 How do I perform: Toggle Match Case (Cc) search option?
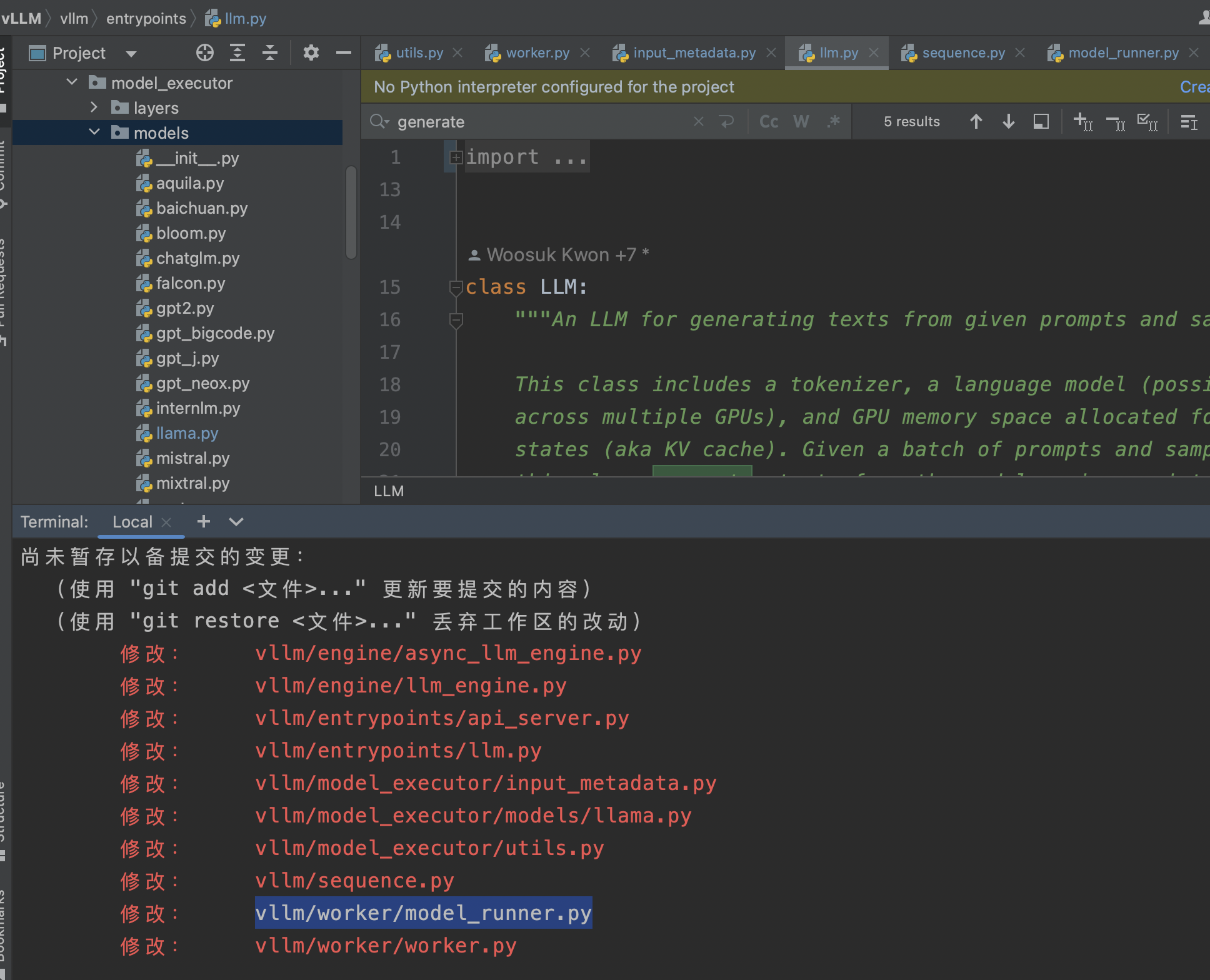[768, 121]
